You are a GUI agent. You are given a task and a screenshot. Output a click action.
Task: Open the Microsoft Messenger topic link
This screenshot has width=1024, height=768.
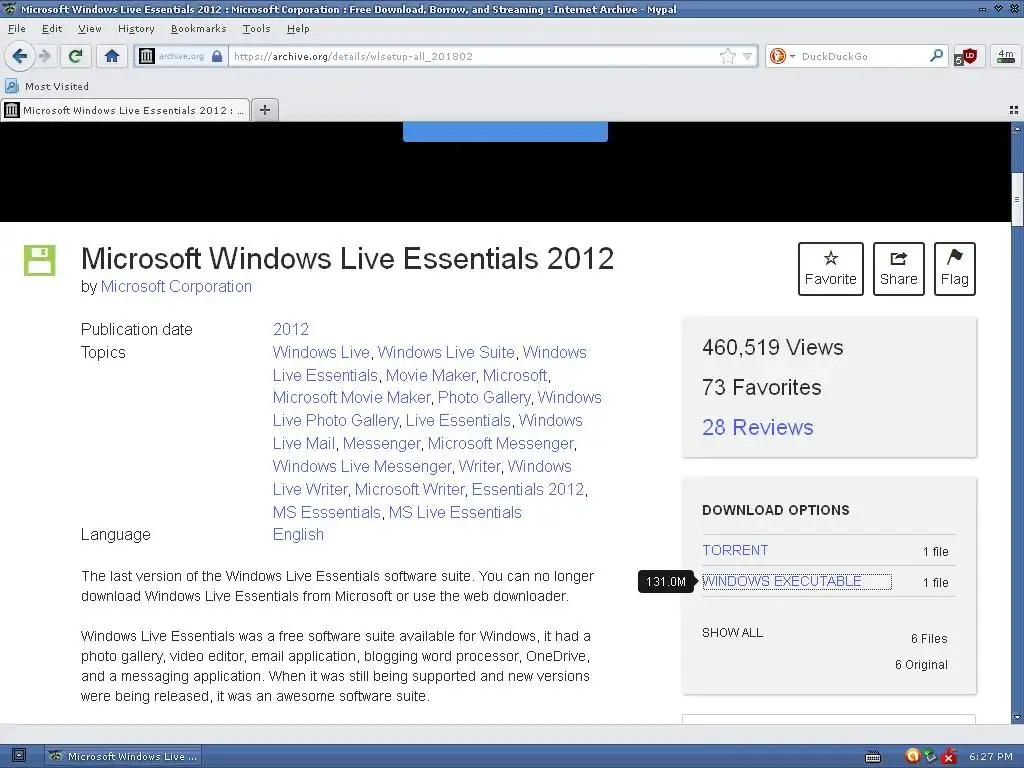[x=500, y=443]
